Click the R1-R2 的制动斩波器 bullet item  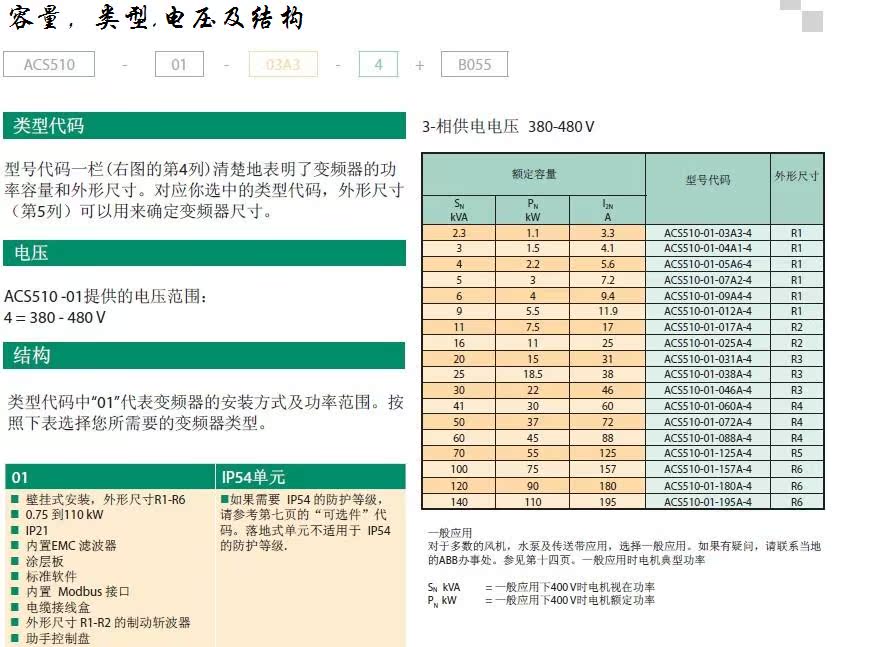point(101,622)
